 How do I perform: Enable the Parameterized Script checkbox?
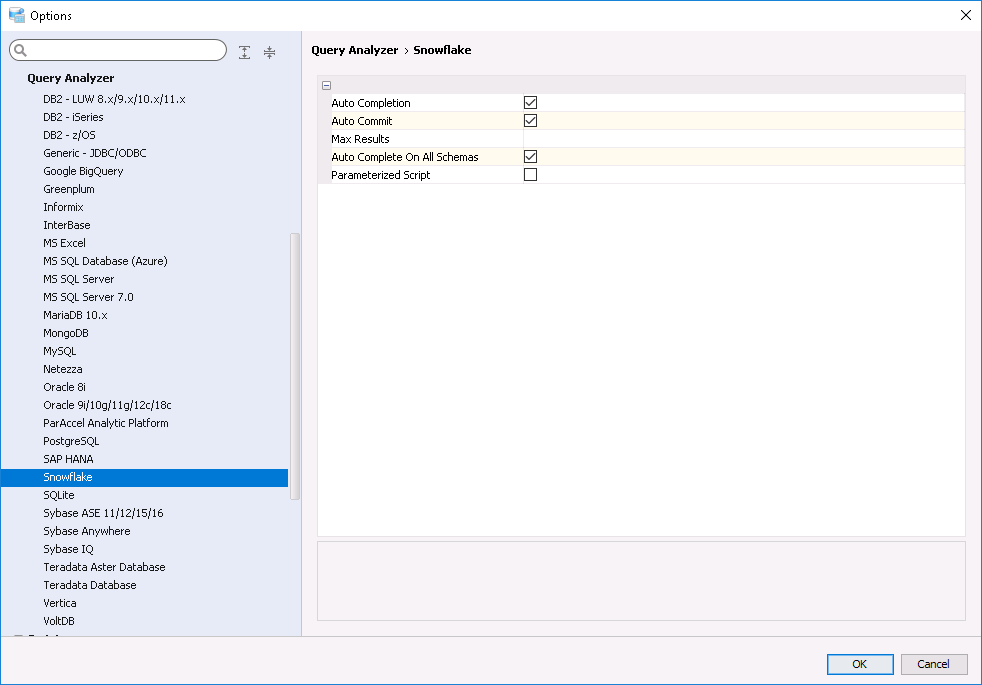coord(531,175)
